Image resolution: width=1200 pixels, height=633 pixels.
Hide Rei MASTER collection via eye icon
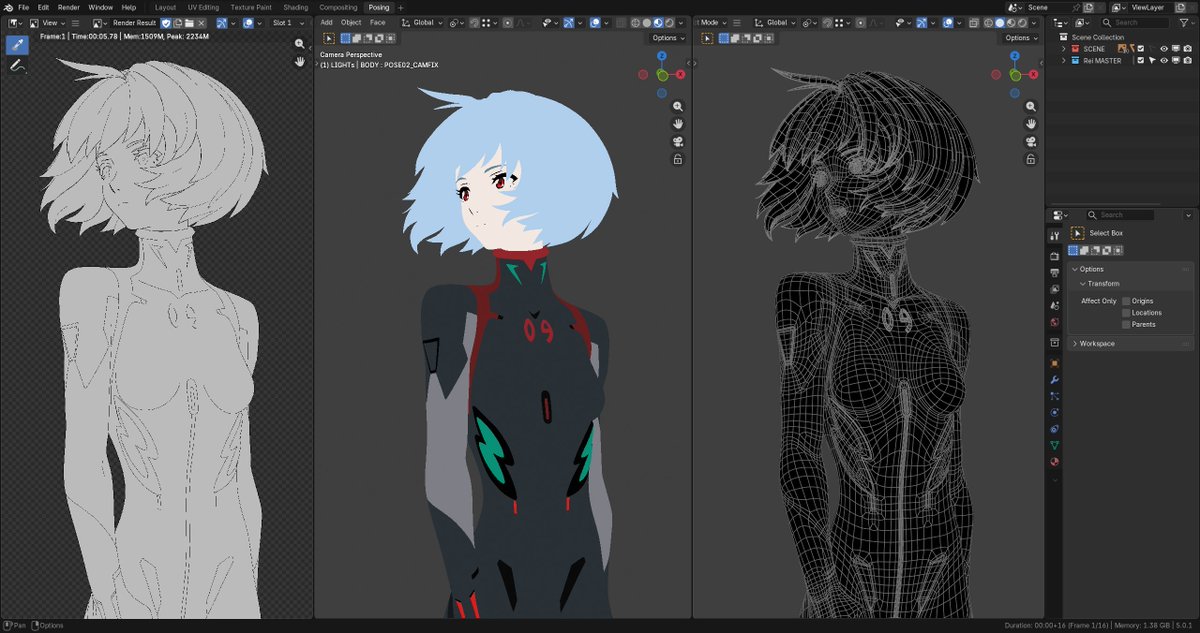1164,60
